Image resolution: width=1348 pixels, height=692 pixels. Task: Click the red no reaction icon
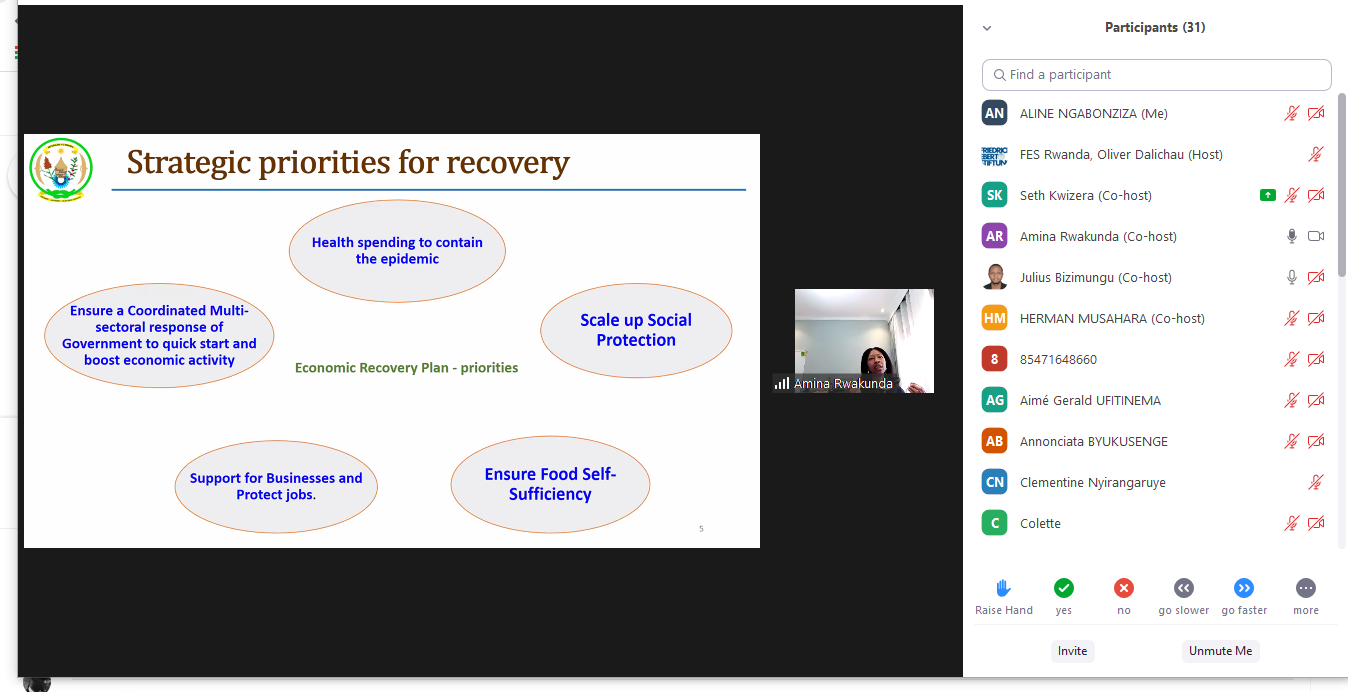[x=1124, y=588]
